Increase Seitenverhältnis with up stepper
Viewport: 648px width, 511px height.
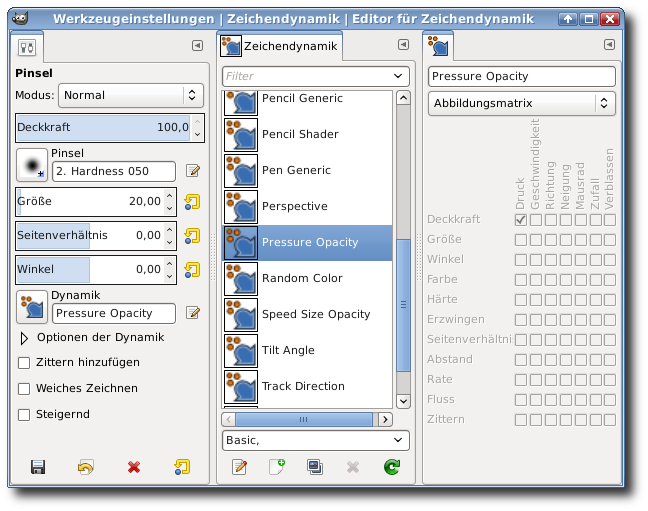coord(169,229)
